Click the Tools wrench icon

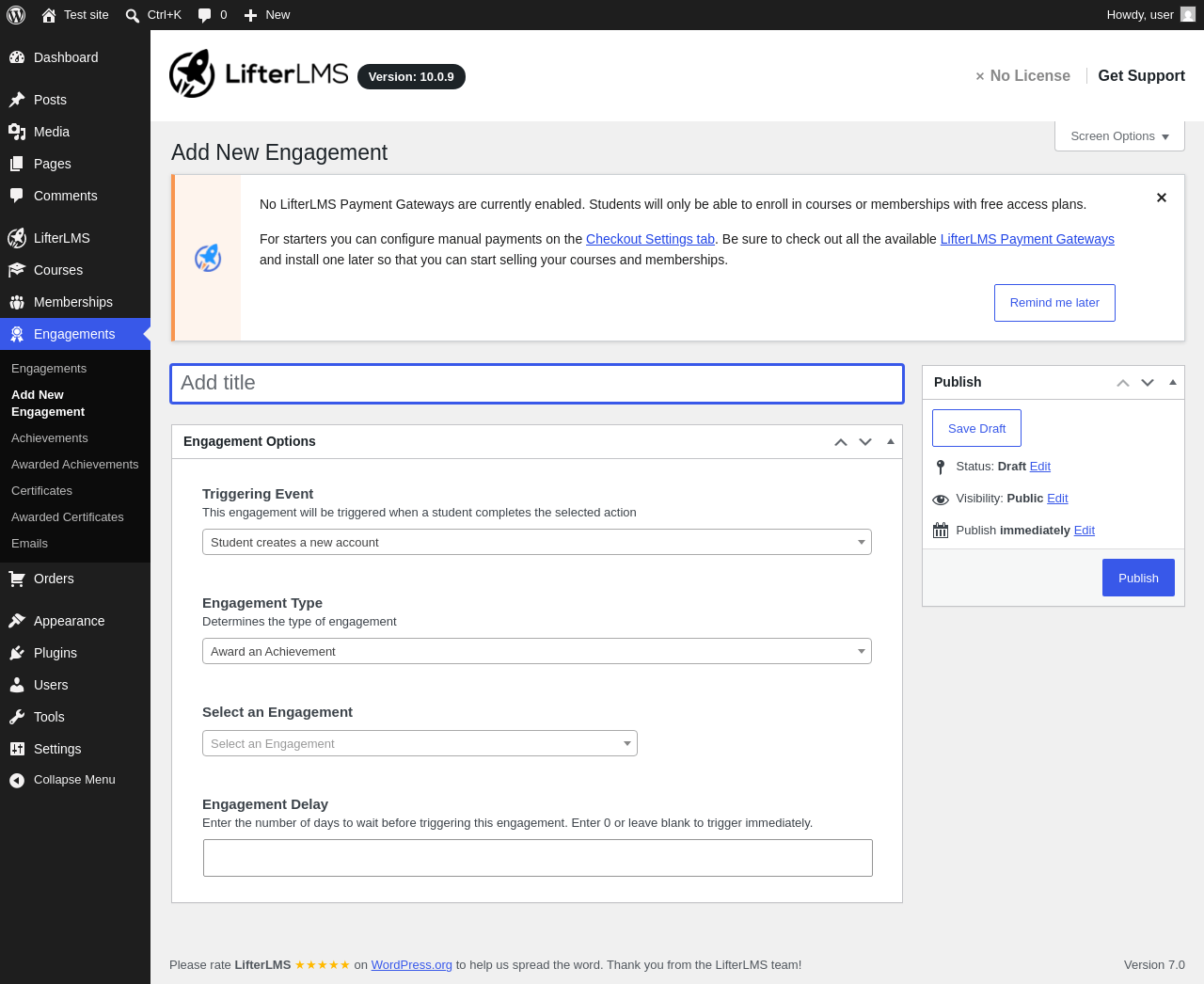click(17, 717)
